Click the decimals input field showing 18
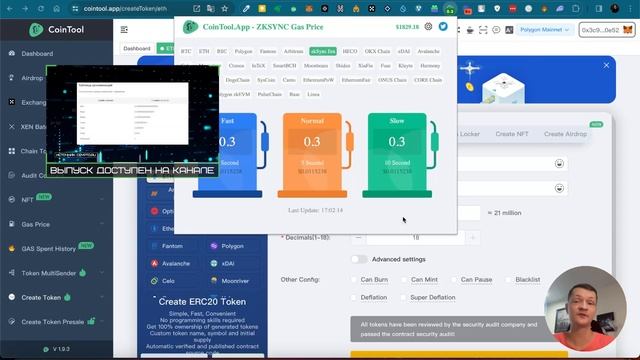The height and width of the screenshot is (360, 640). coord(416,238)
